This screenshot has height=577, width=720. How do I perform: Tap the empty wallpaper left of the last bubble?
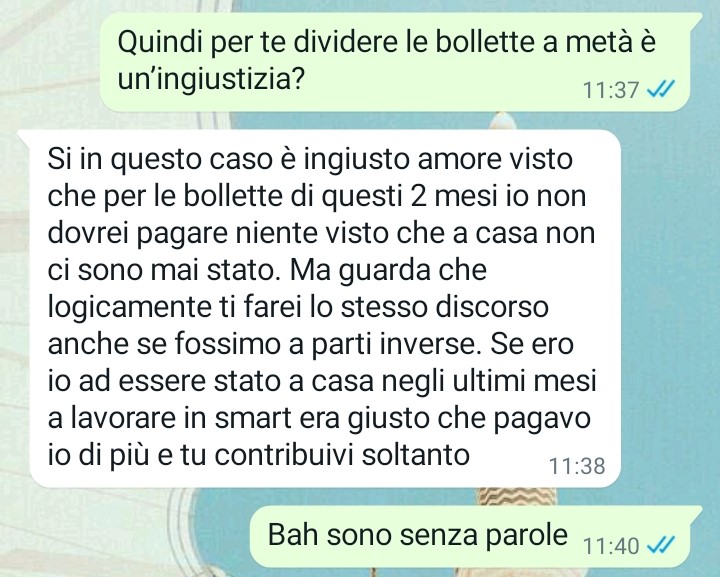click(x=124, y=537)
